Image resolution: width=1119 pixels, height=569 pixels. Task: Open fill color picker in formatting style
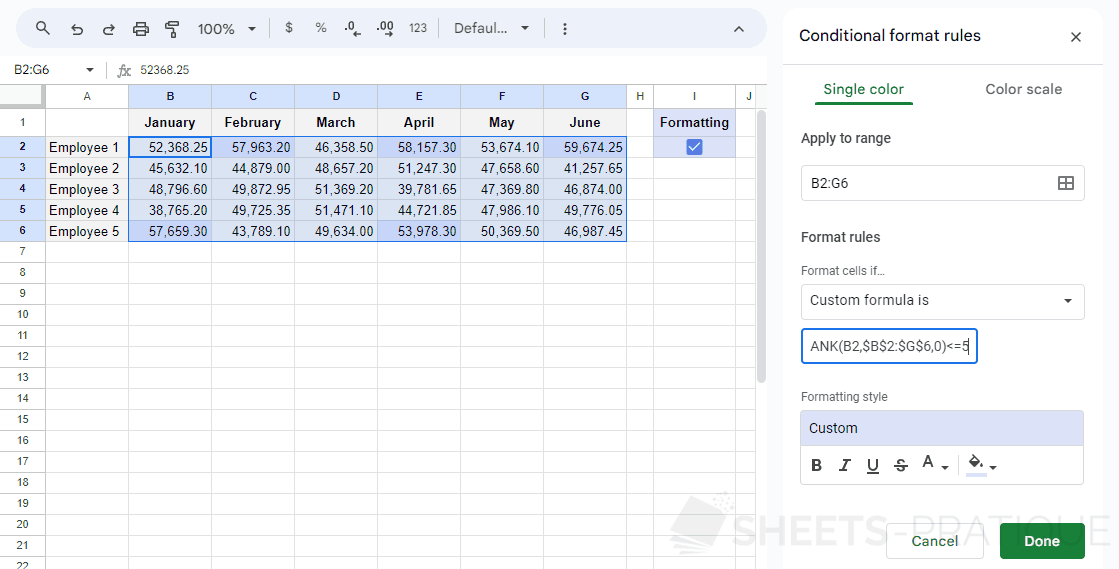(981, 464)
